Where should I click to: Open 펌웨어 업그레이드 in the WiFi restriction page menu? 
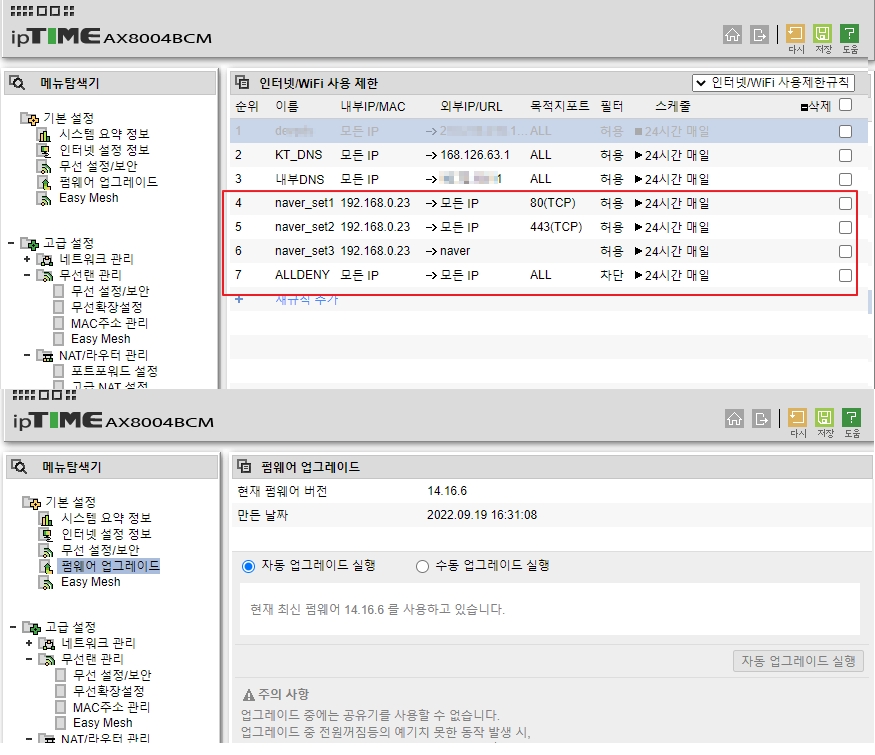pos(108,182)
